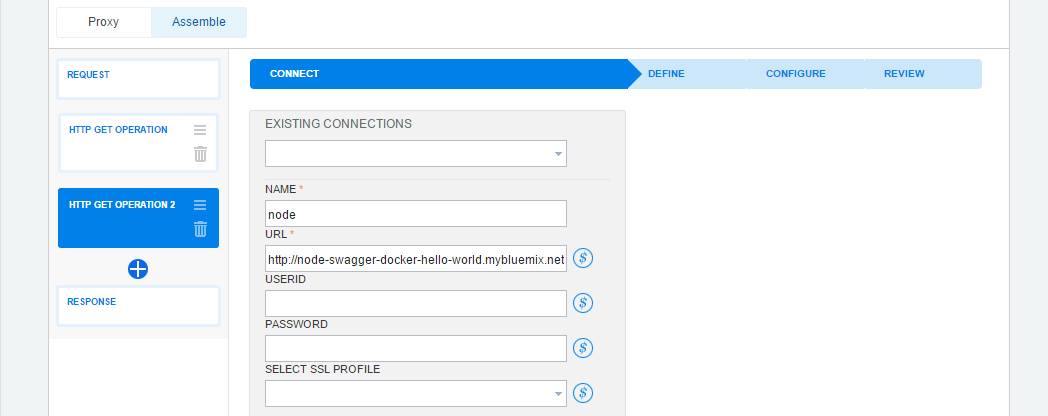The height and width of the screenshot is (416, 1048).
Task: Click the reorder handle on HTTP GET OPERATION
Action: 200,130
